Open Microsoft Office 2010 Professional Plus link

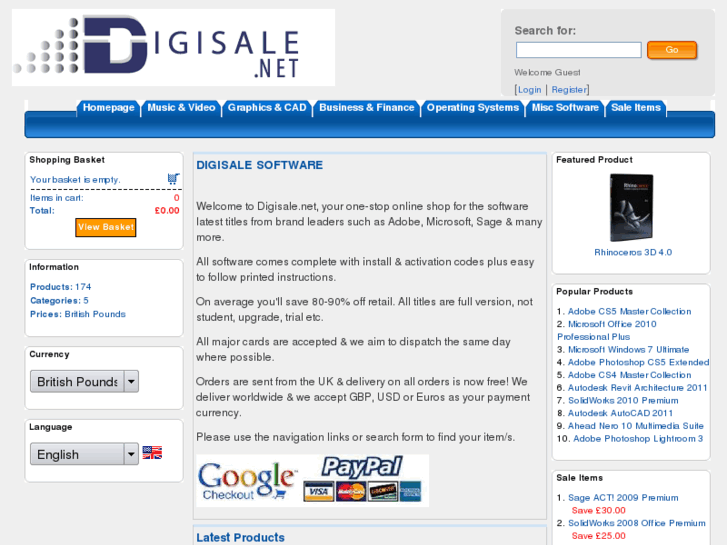point(607,330)
